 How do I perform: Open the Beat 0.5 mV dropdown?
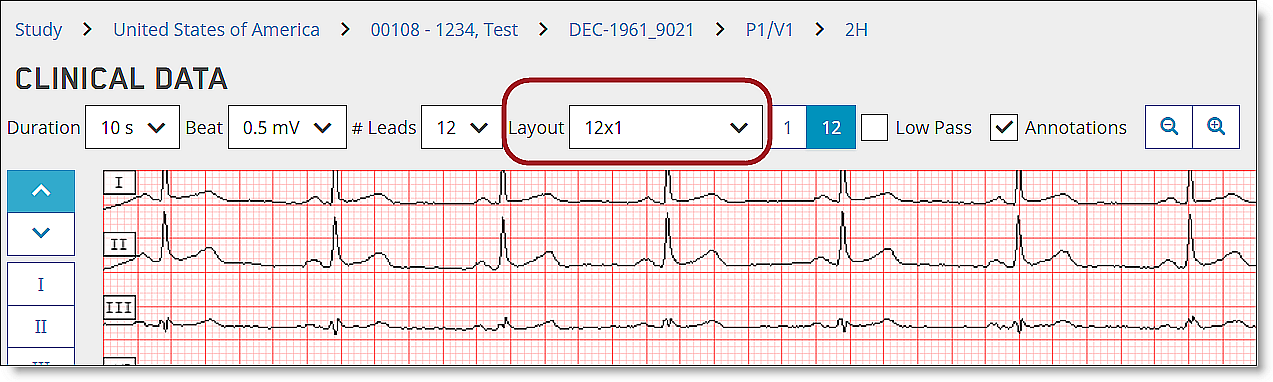(x=281, y=127)
